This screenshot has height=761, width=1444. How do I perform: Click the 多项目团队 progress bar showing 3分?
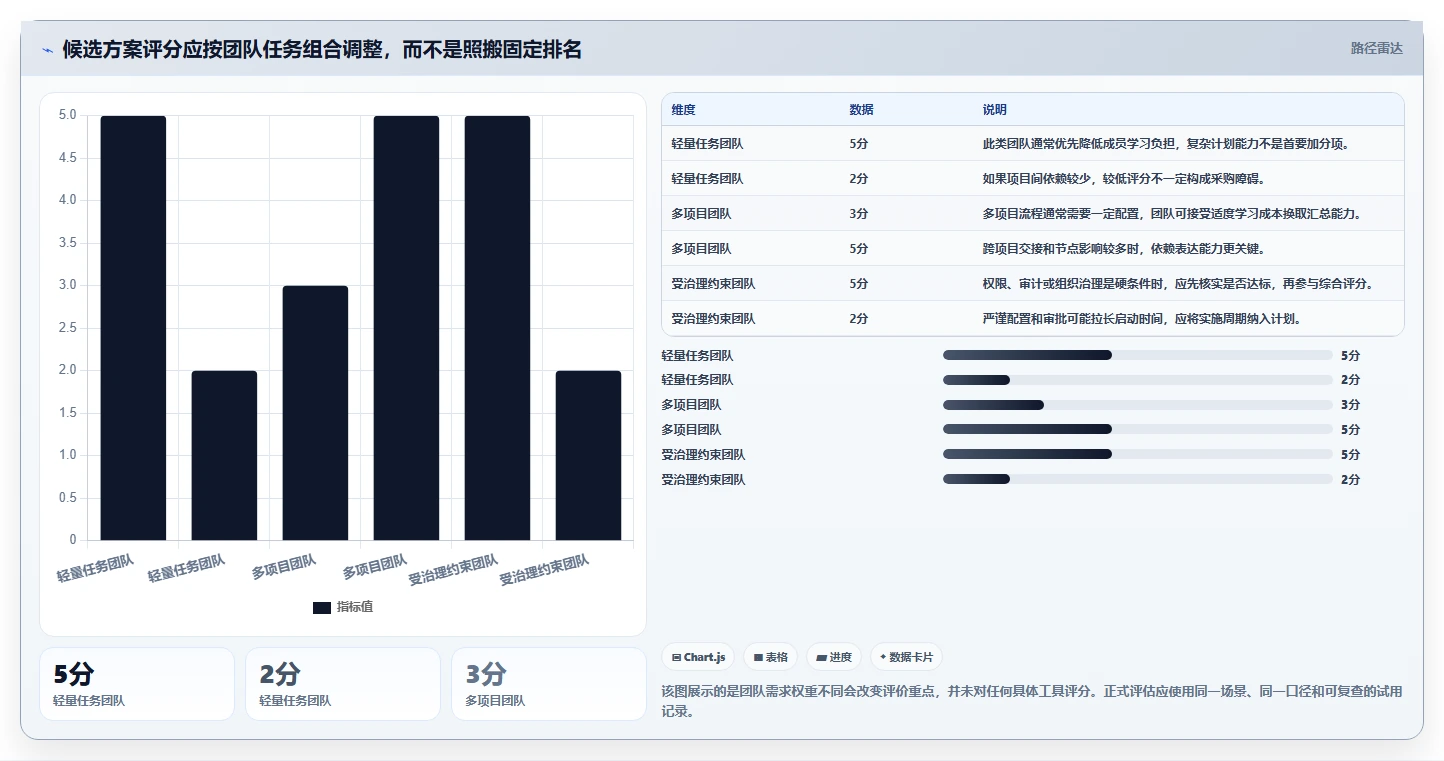(1137, 405)
